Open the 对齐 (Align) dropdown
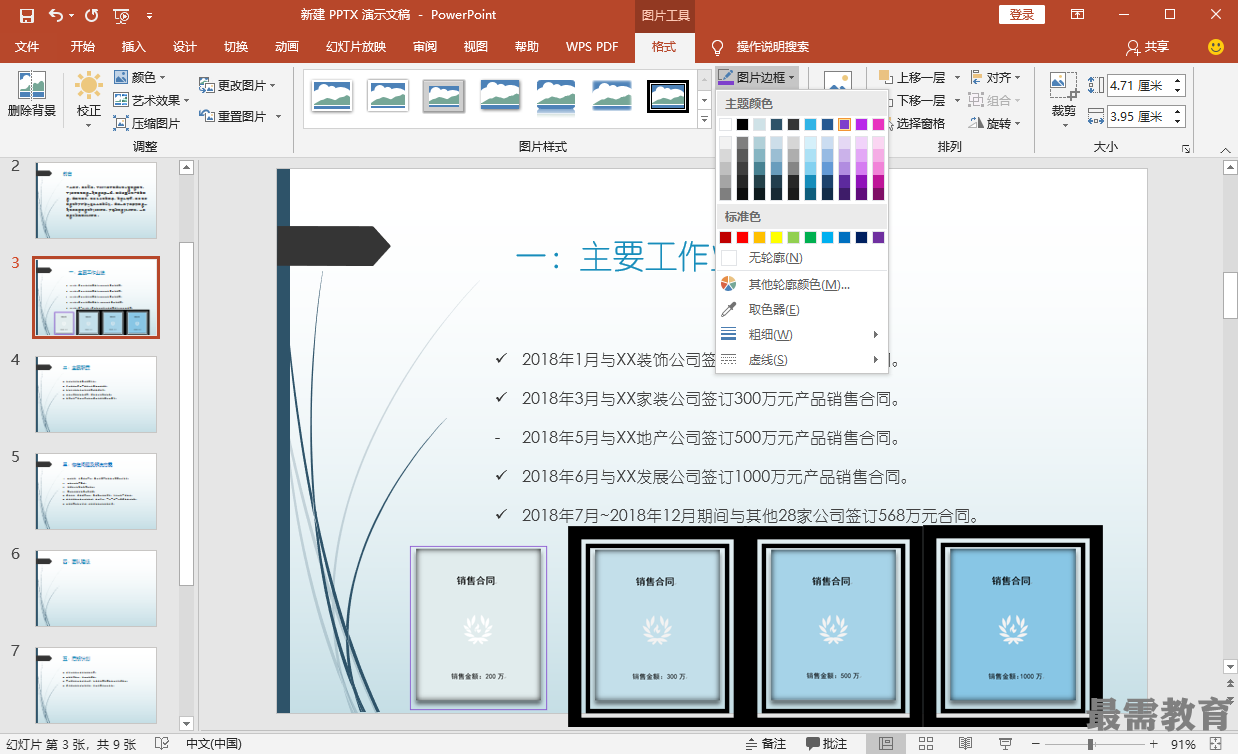The image size is (1238, 754). pyautogui.click(x=994, y=77)
